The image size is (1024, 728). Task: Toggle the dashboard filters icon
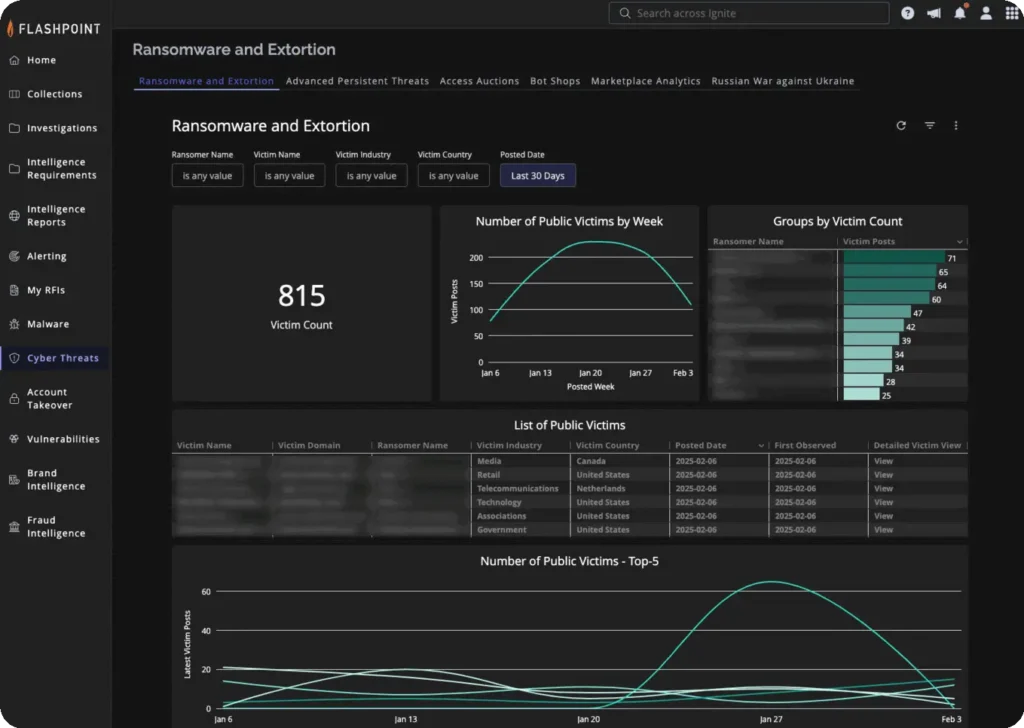tap(930, 125)
